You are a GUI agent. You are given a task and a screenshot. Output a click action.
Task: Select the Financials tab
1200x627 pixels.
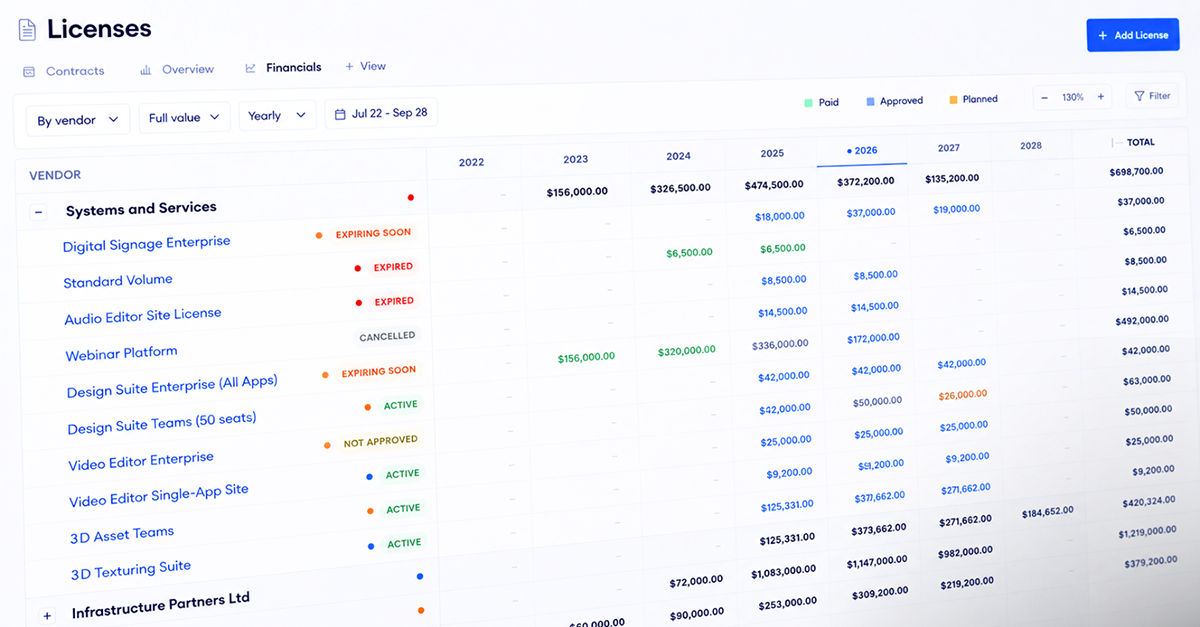point(283,68)
